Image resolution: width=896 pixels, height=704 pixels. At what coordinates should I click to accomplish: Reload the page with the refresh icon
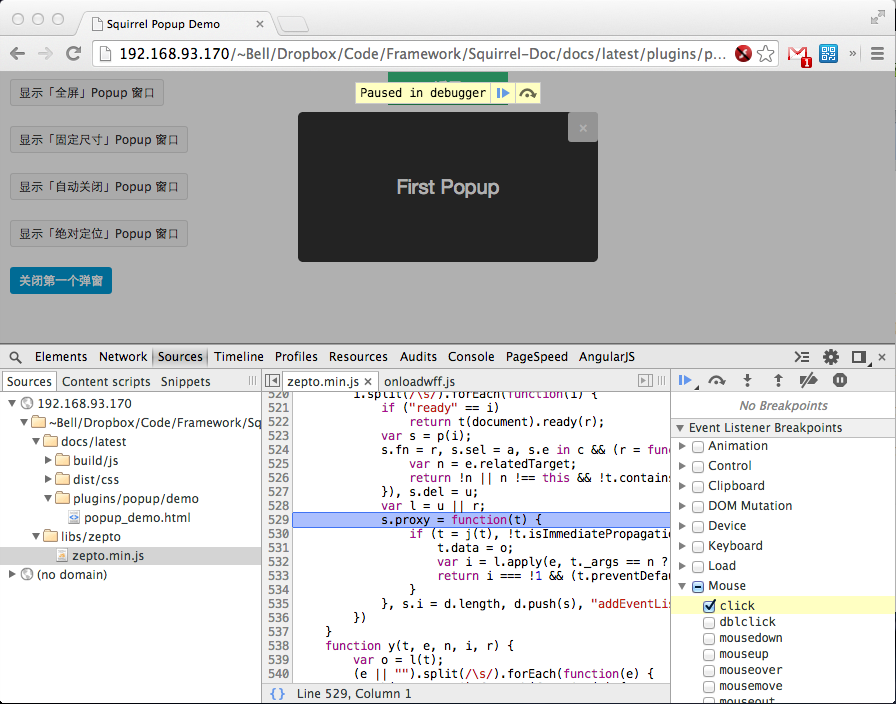click(73, 54)
